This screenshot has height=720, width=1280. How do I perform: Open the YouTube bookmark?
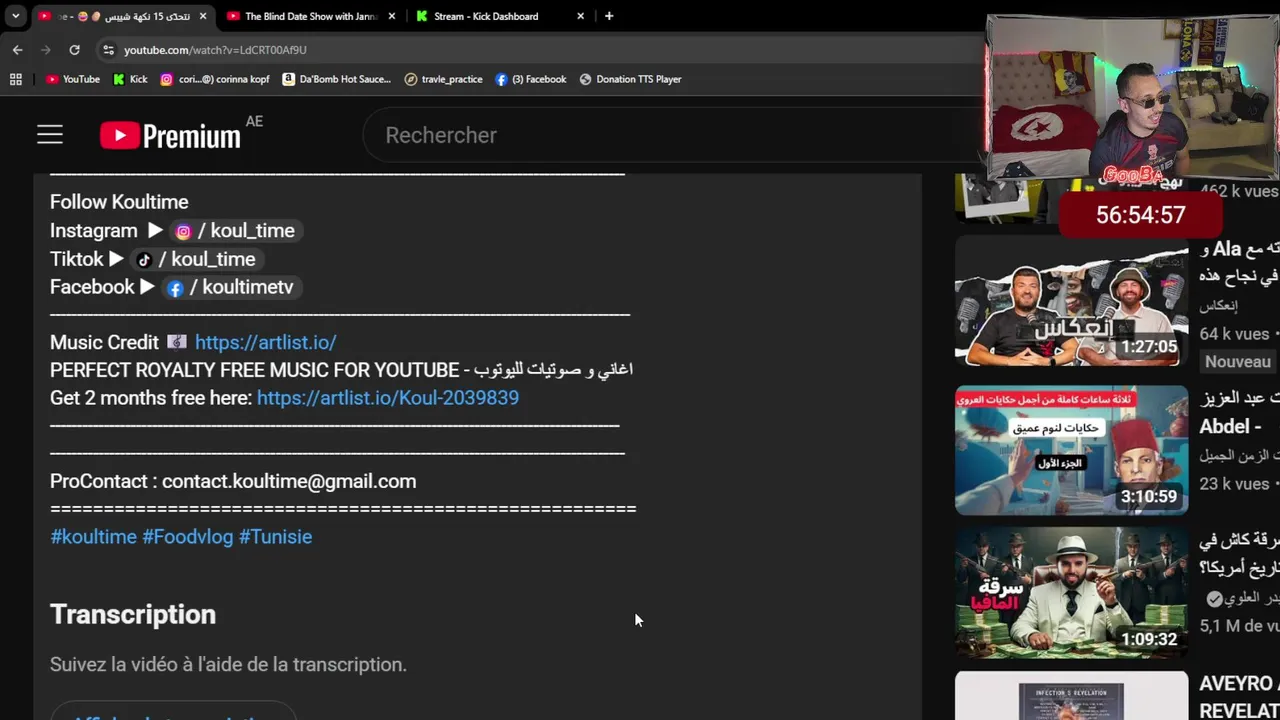point(73,79)
